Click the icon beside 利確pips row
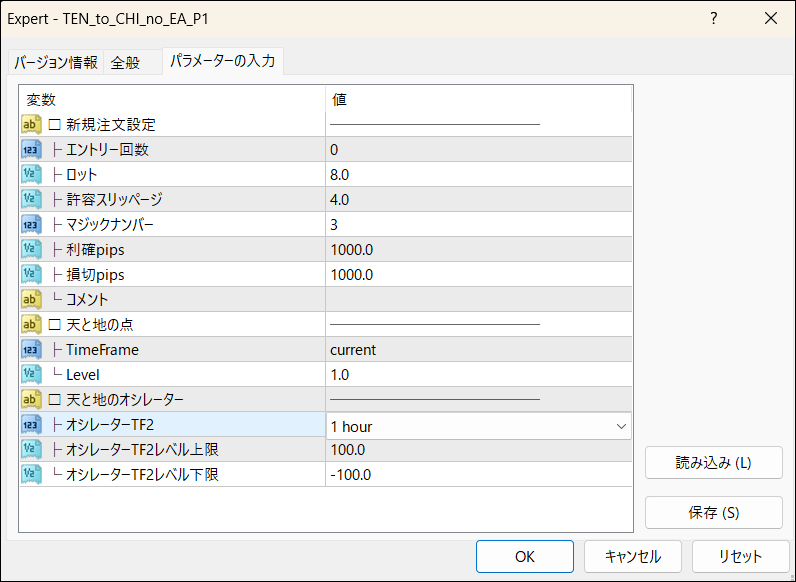This screenshot has width=796, height=582. click(30, 249)
